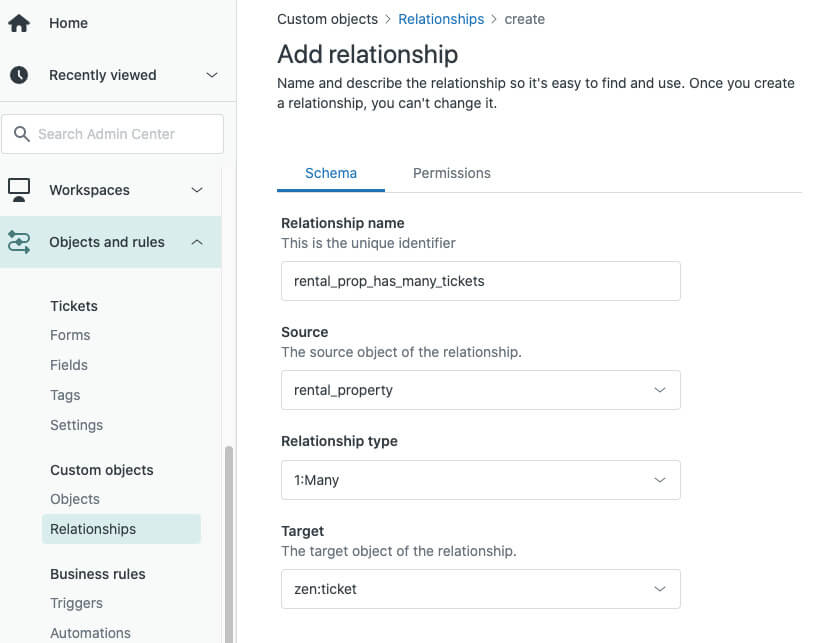This screenshot has width=816, height=643.
Task: Click the Relationship name label
Action: point(342,223)
